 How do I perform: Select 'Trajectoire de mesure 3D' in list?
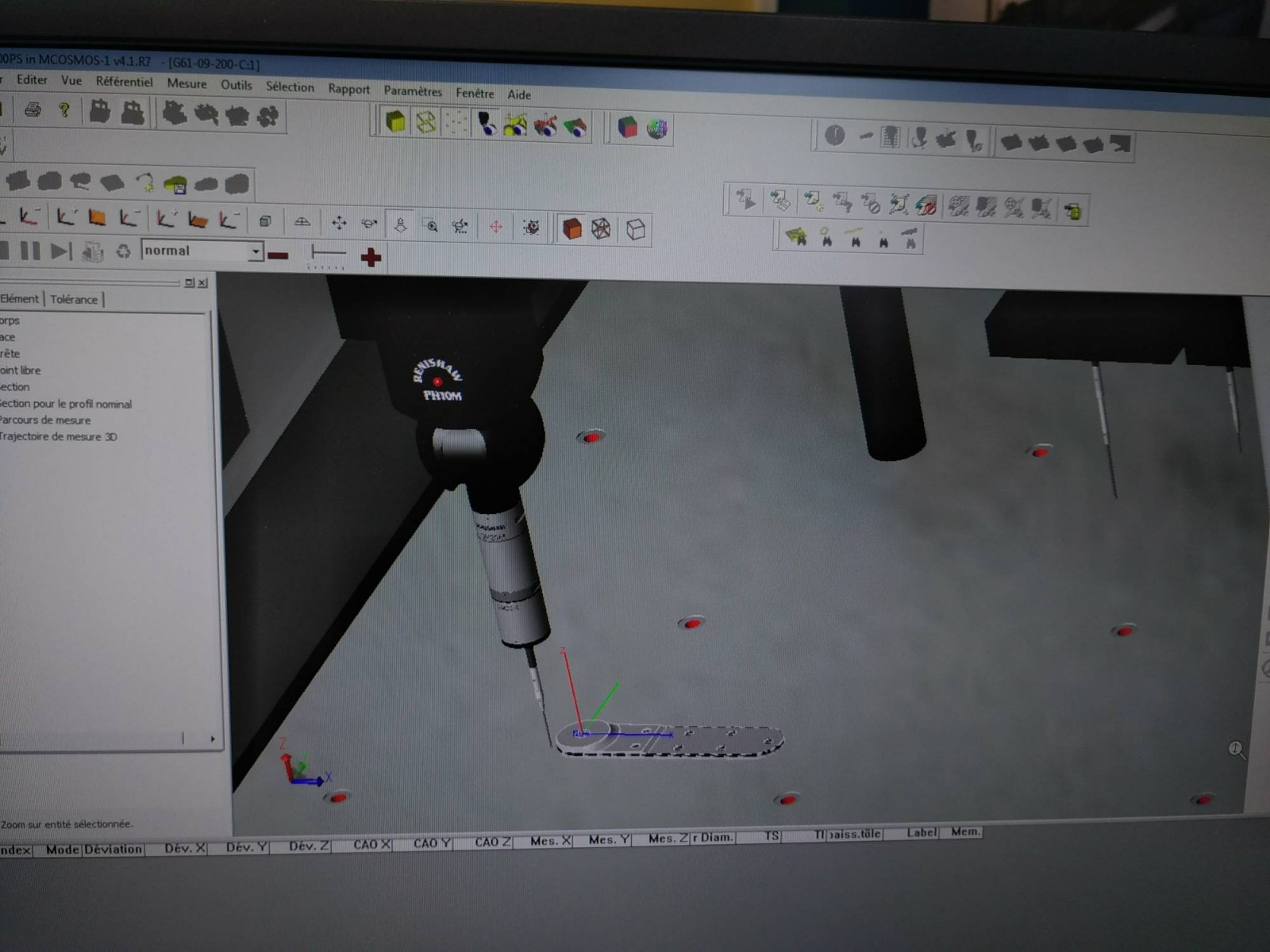(59, 436)
